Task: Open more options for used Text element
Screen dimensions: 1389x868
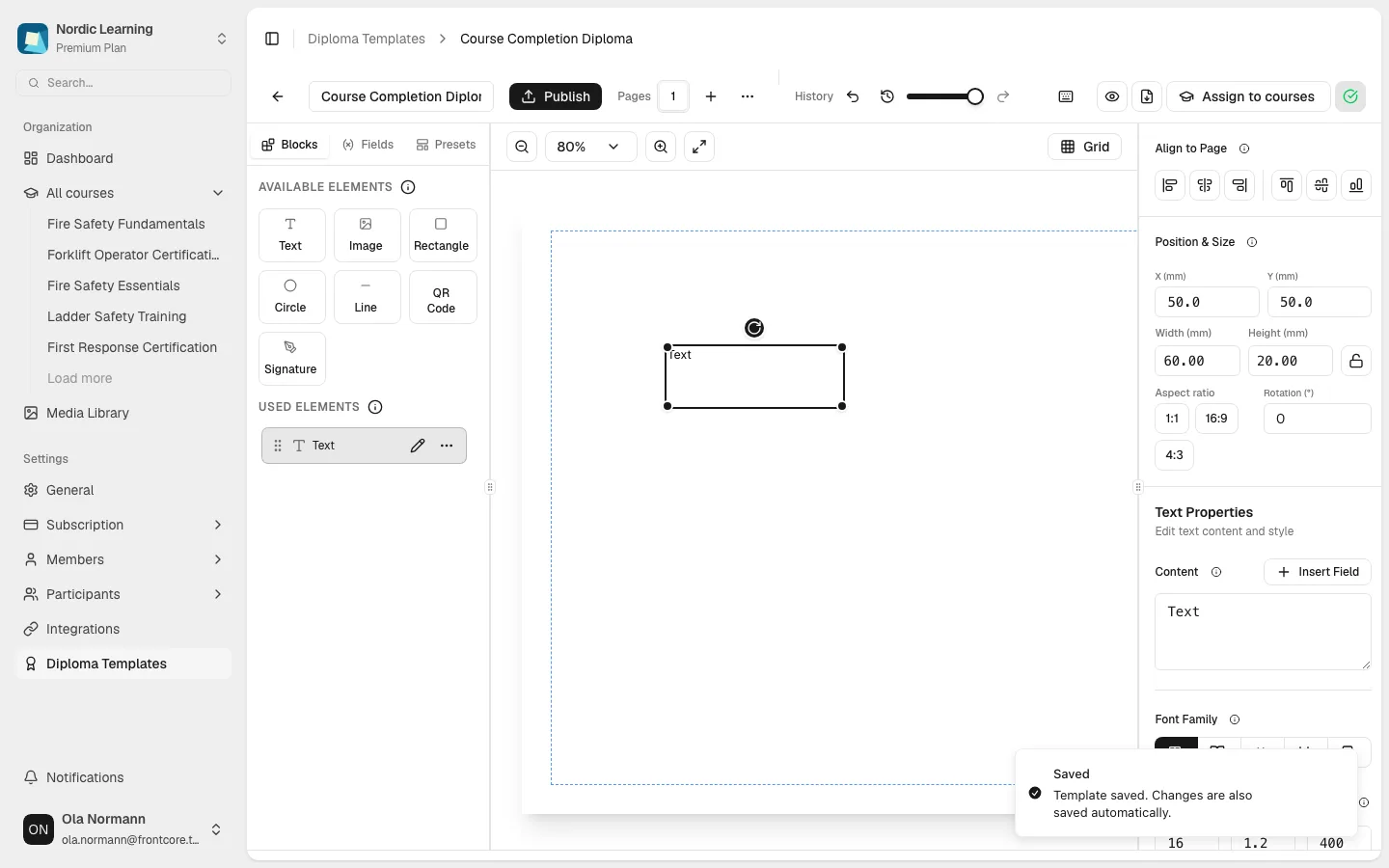Action: coord(447,446)
